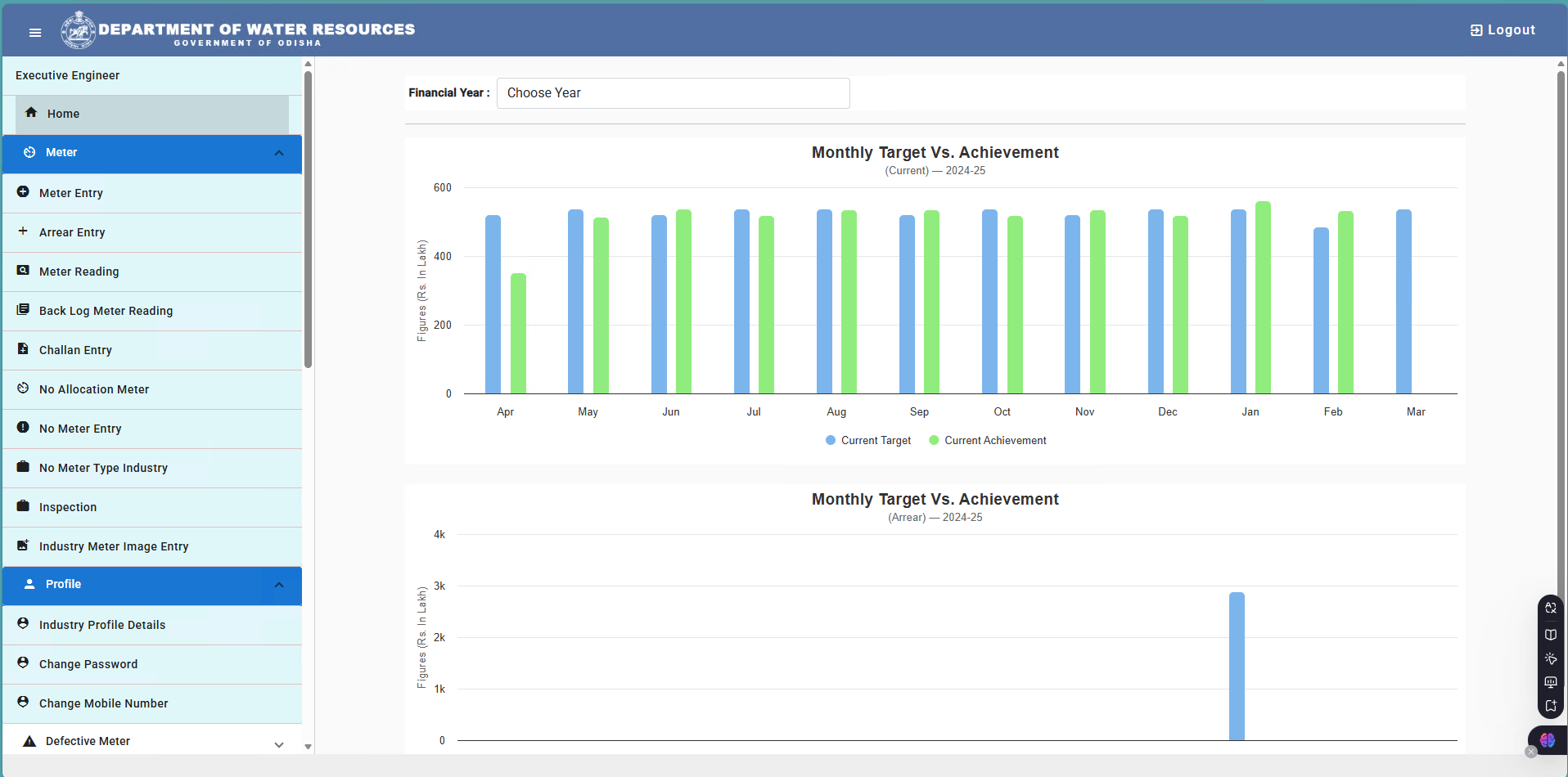Open Industry Profile Details menu item

152,625
